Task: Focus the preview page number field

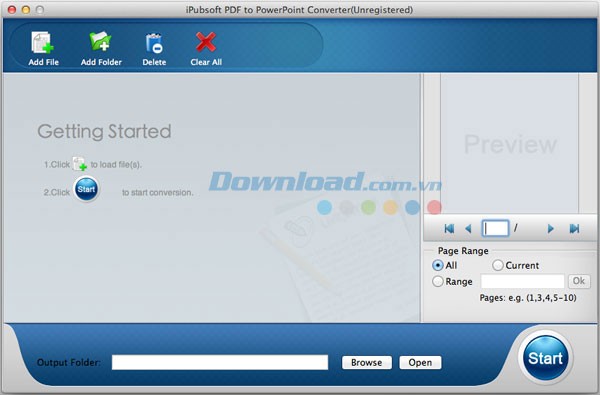Action: (495, 229)
